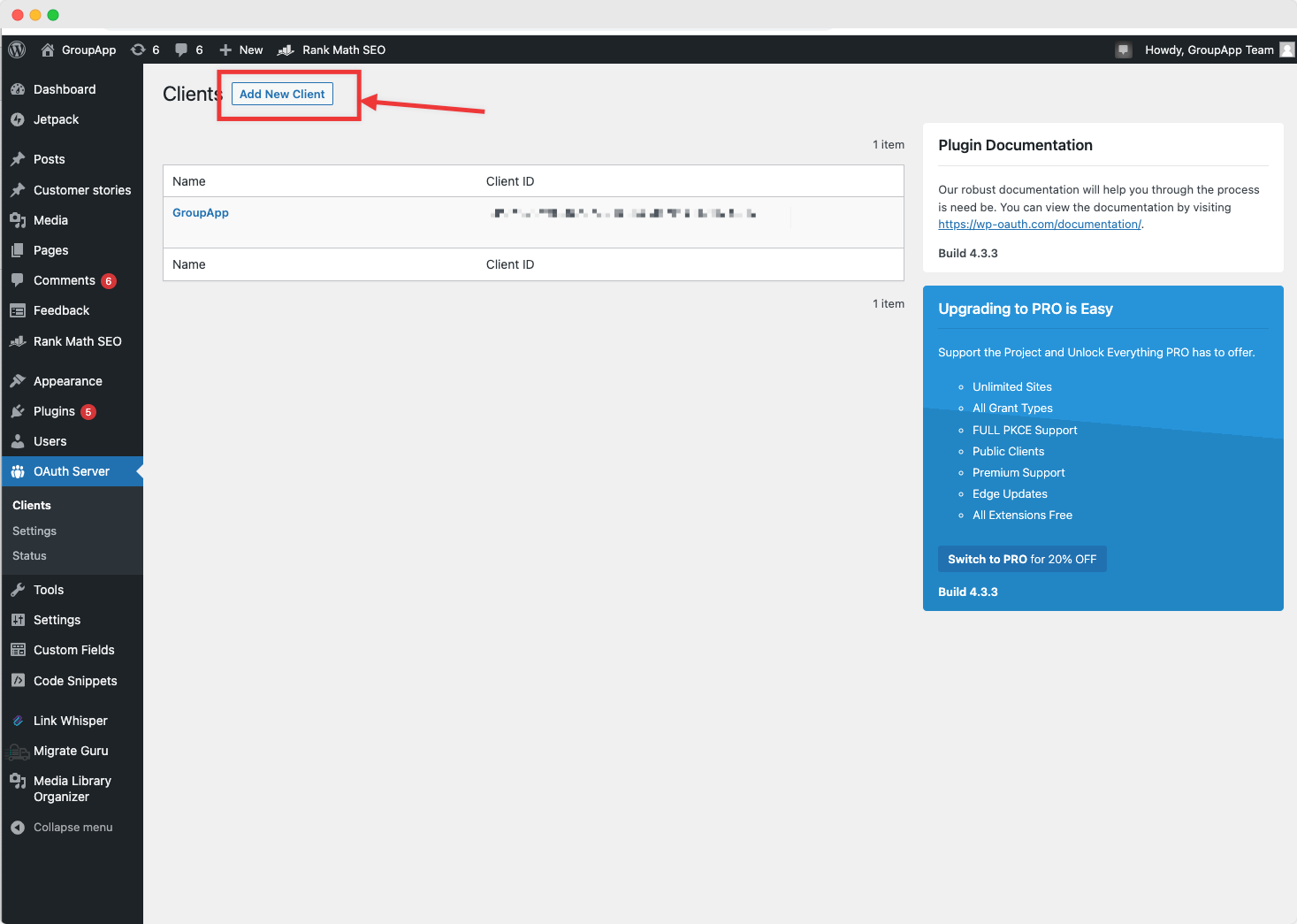Click the Feedback form icon

[18, 310]
